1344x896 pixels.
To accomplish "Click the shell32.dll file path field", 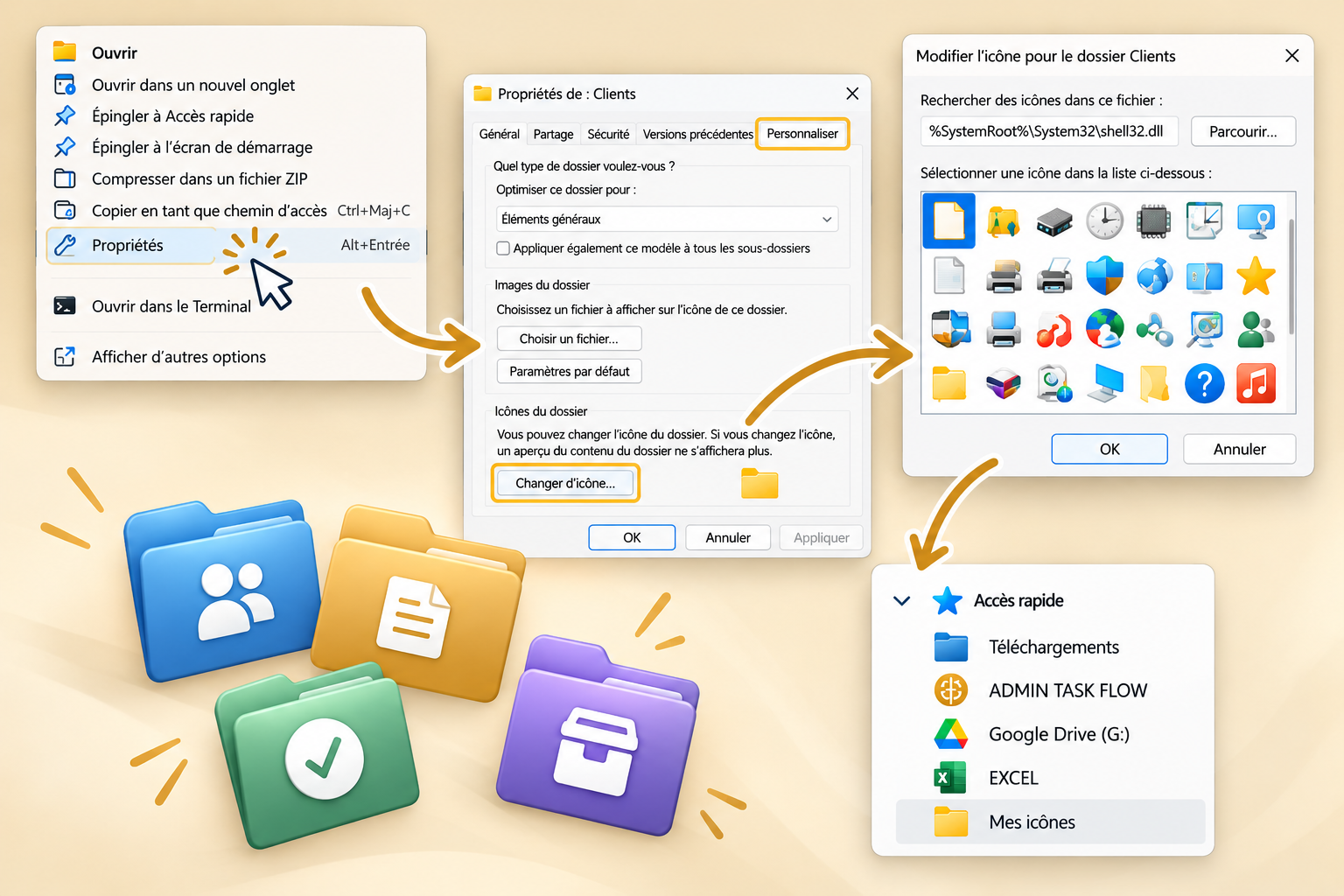I will pos(1049,131).
